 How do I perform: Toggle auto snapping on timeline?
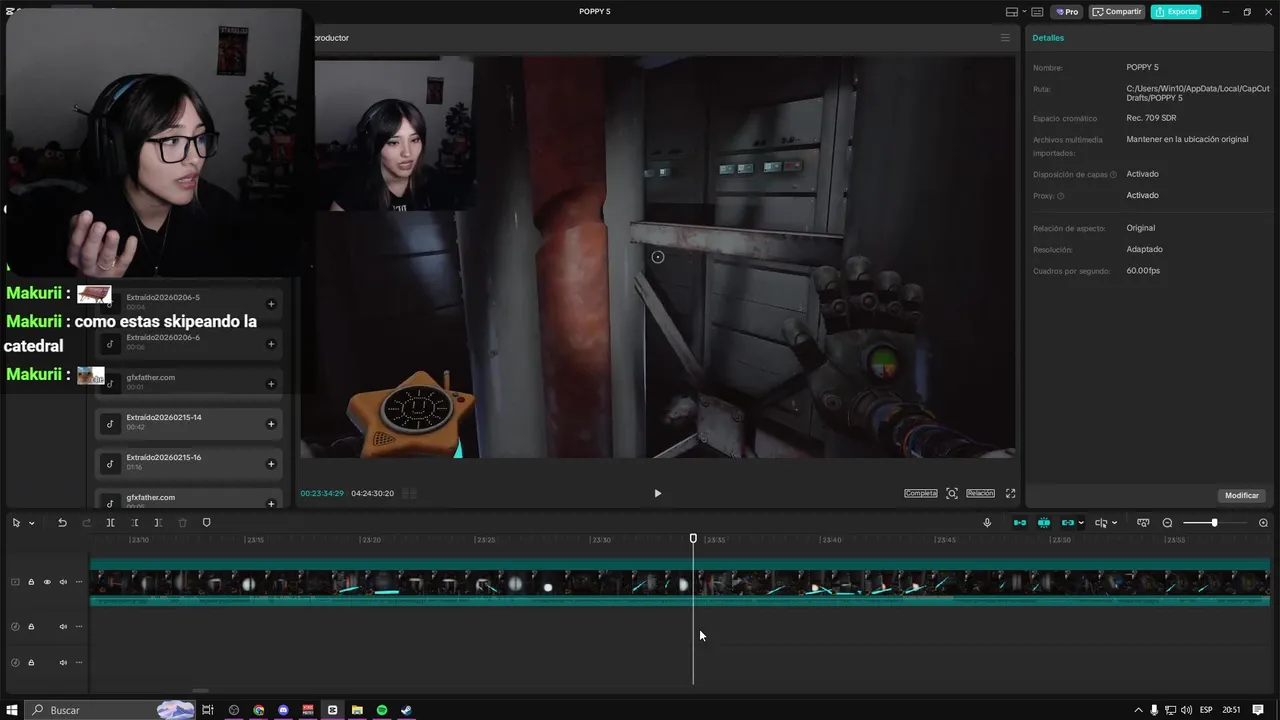[1044, 522]
